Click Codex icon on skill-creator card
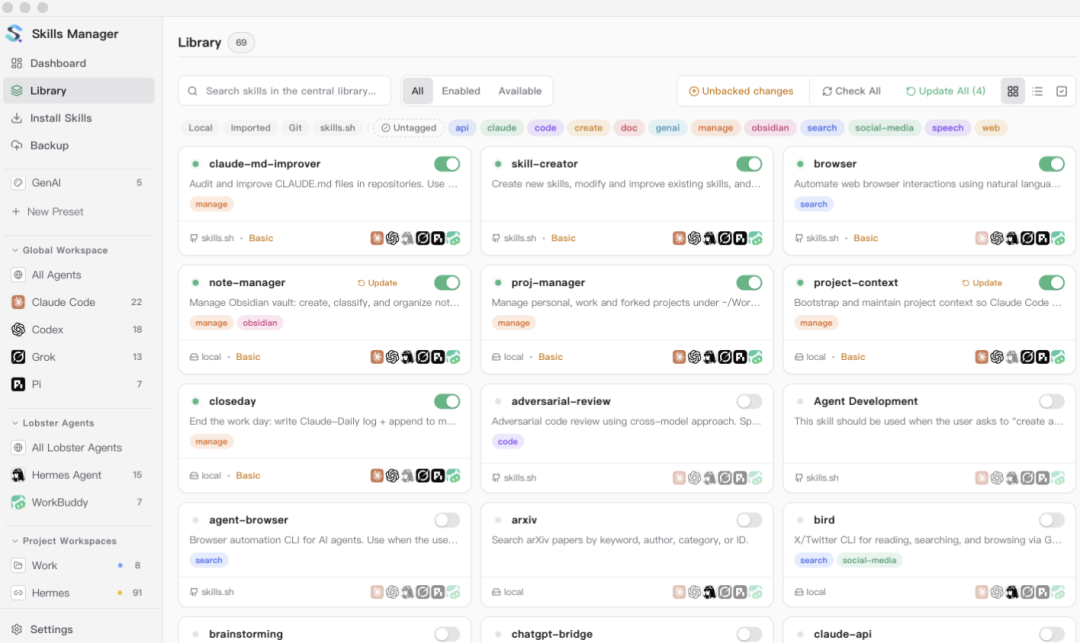 click(x=694, y=238)
